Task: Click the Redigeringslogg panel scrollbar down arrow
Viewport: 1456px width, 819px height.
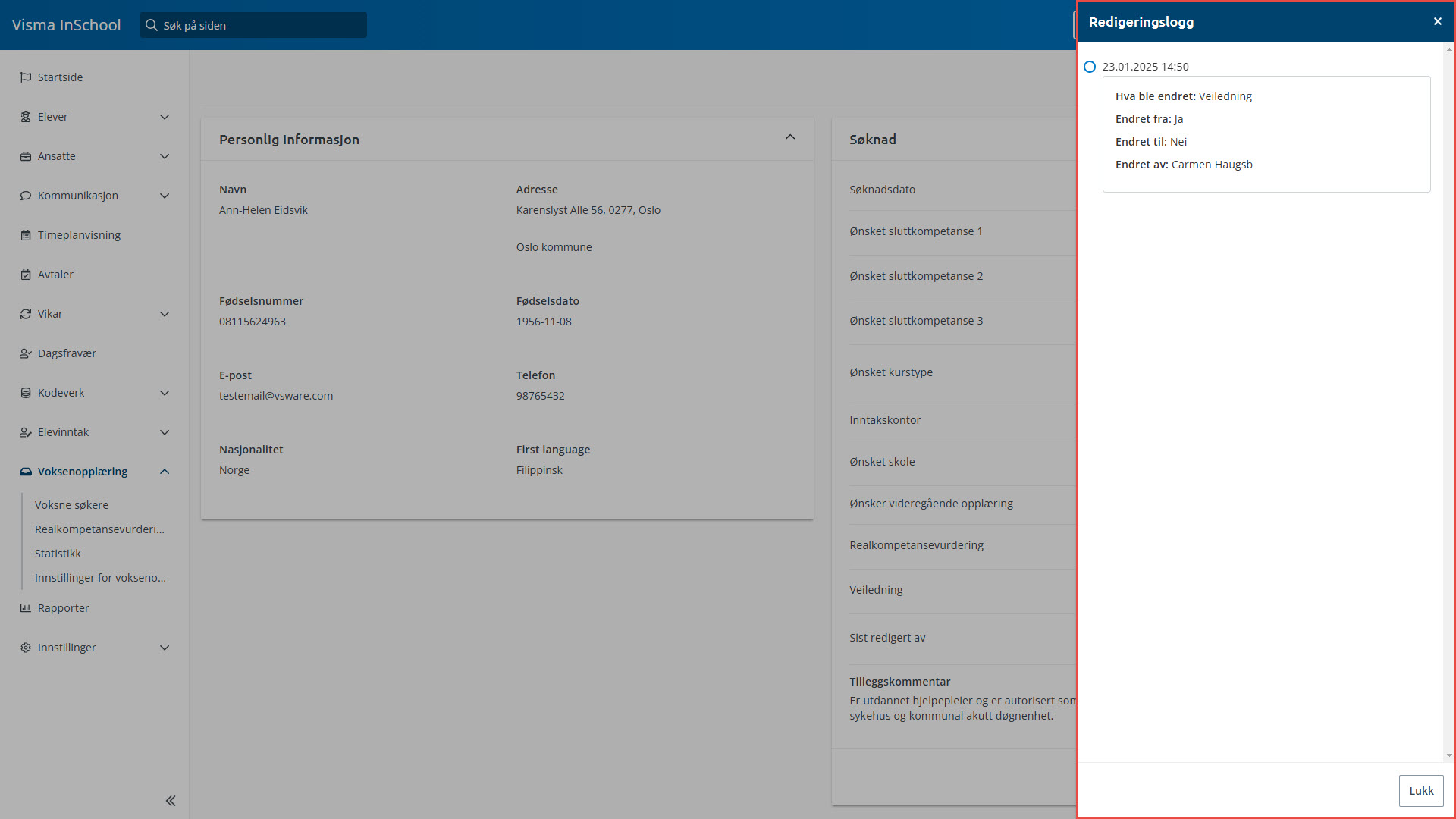Action: pos(1449,755)
